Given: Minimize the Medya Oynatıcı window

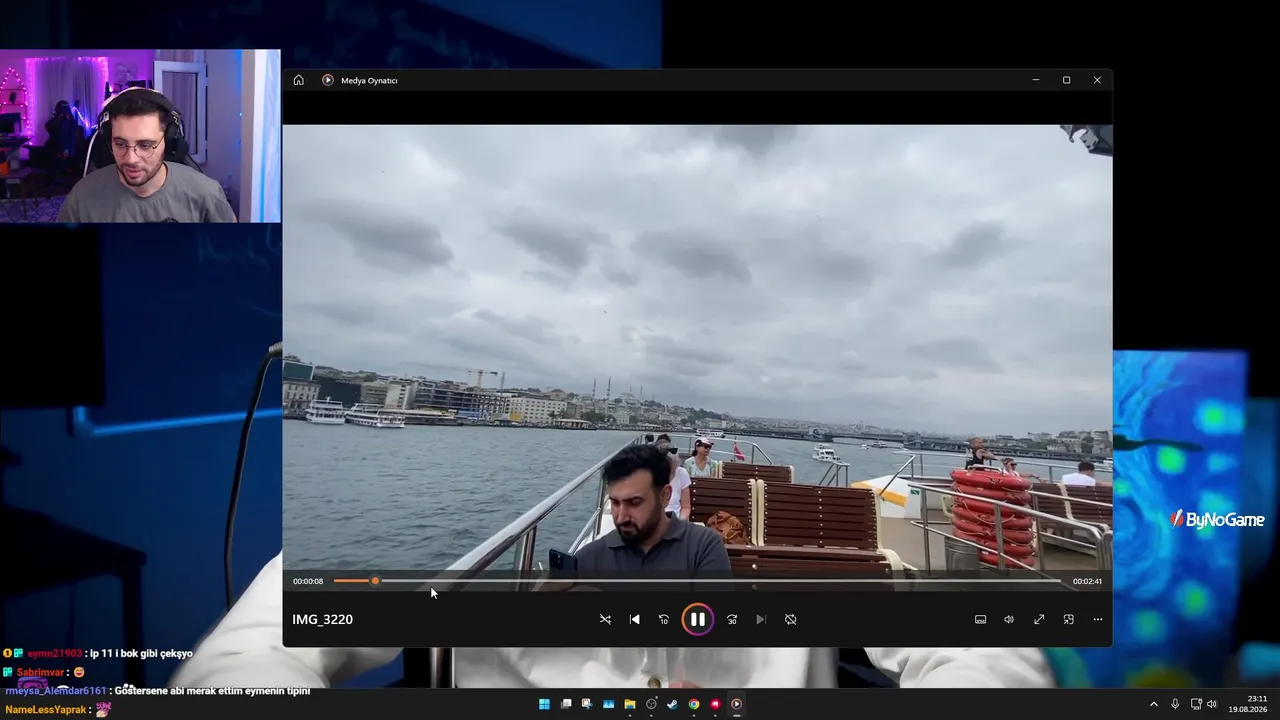Looking at the screenshot, I should point(1036,80).
